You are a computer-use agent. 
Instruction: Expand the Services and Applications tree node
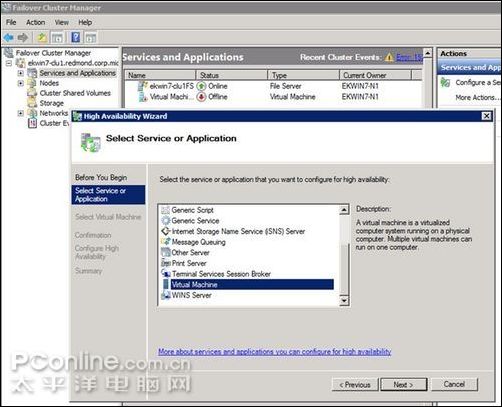(x=20, y=73)
